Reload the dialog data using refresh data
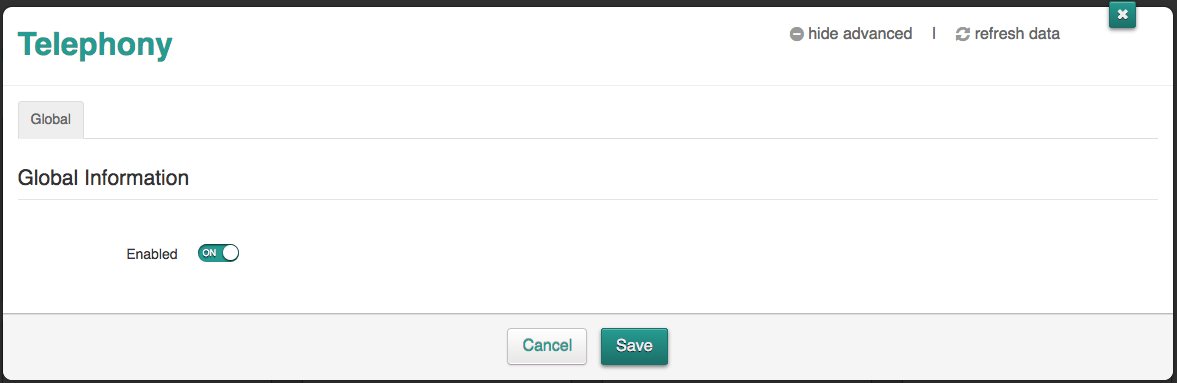Viewport: 1177px width, 383px height. coord(1008,34)
